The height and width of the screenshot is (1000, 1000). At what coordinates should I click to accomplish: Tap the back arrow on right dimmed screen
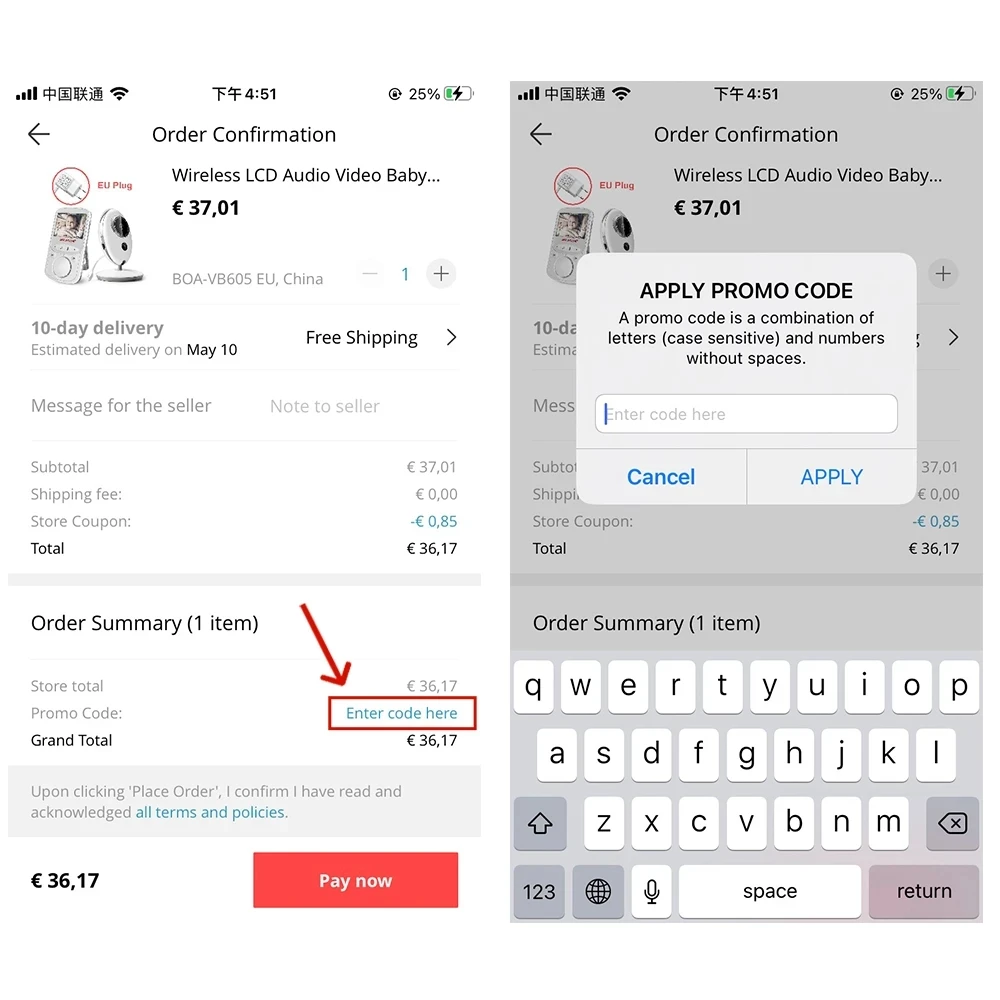click(541, 134)
